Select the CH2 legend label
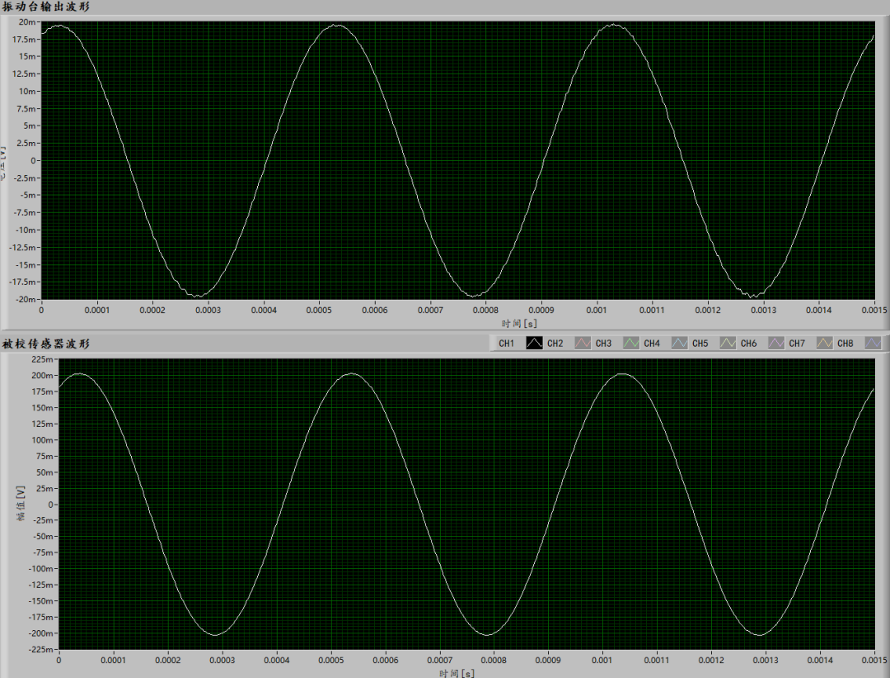This screenshot has width=890, height=678. 555,344
